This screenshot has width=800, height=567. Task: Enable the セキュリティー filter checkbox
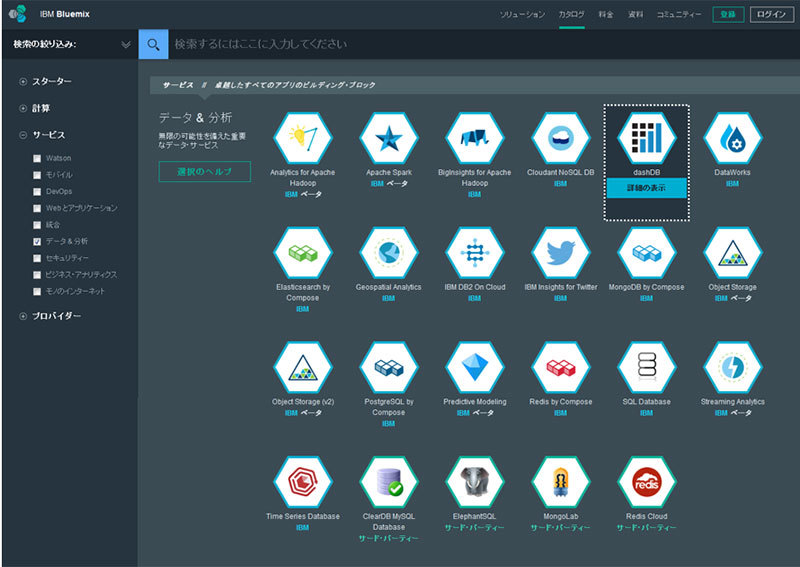point(37,258)
